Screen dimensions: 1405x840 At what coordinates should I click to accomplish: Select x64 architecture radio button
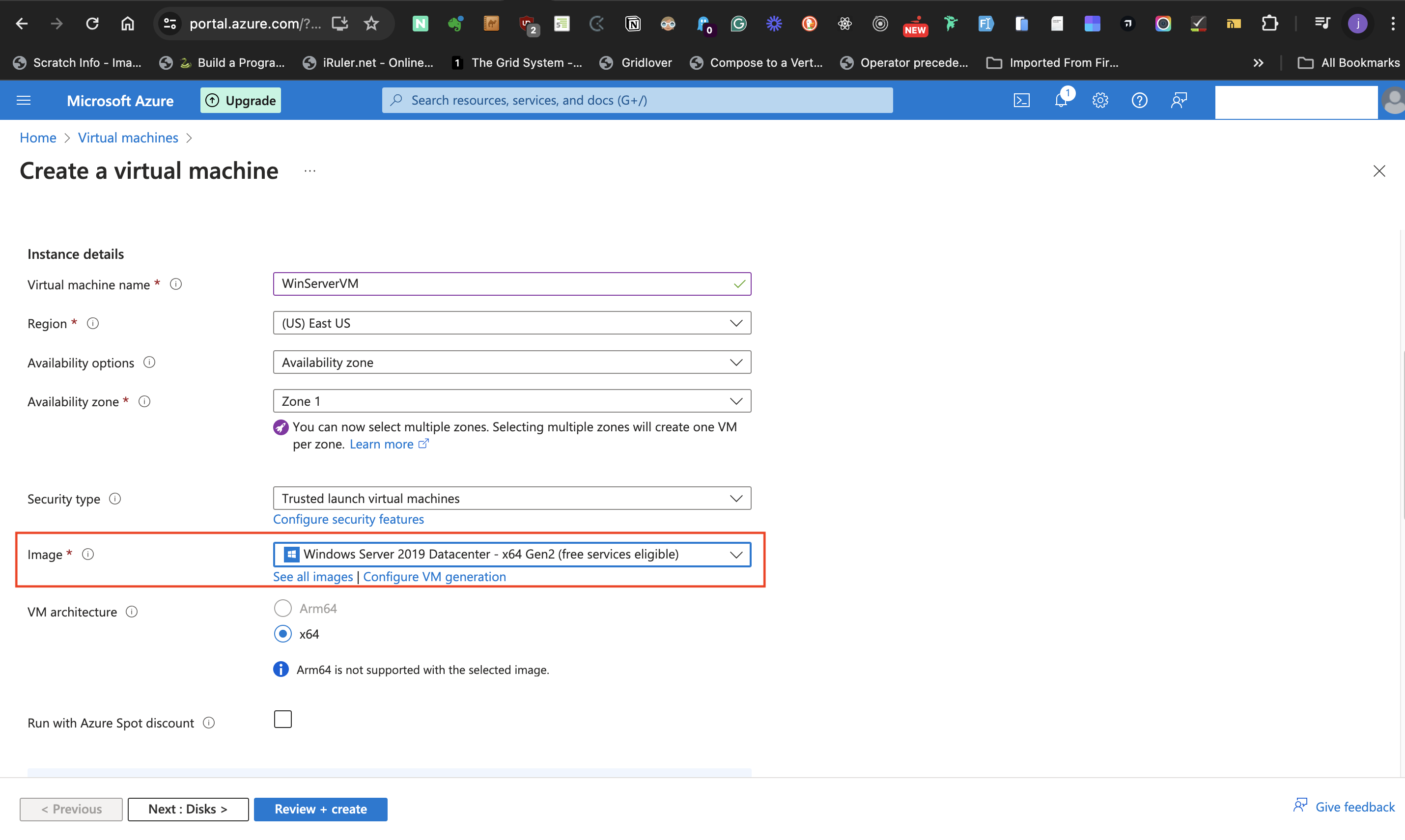(282, 633)
